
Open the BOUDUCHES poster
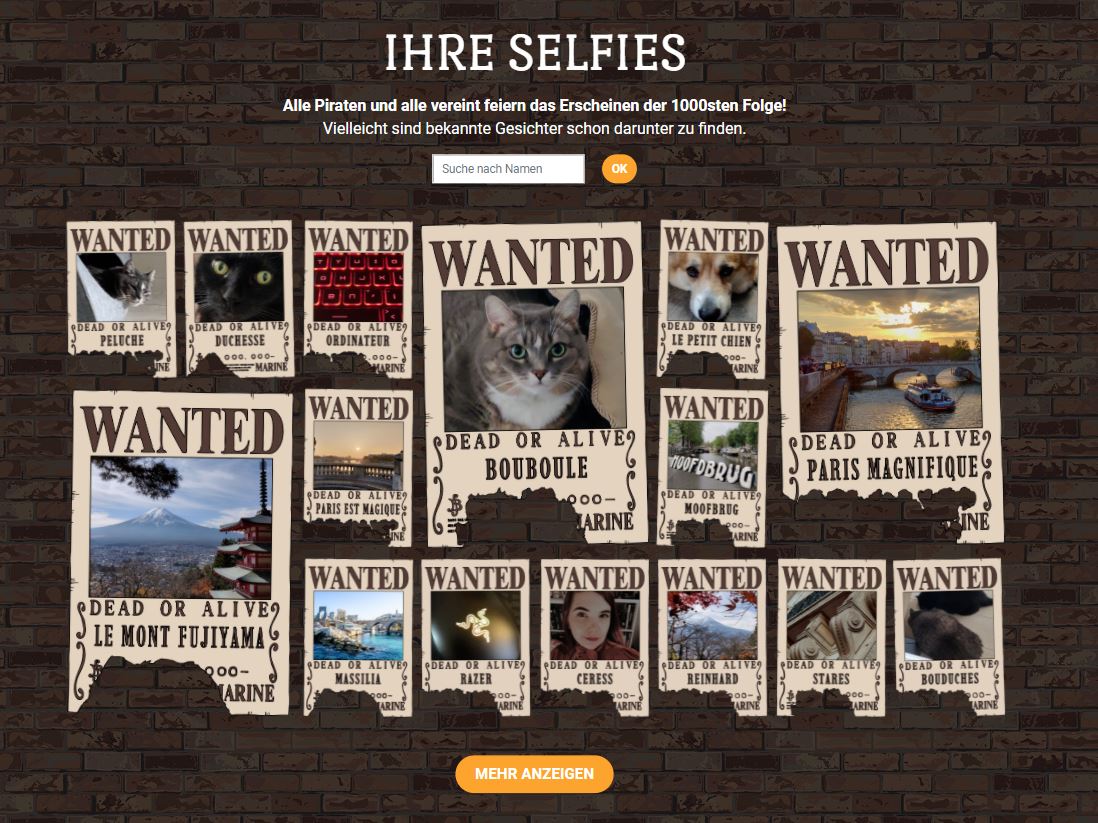(x=949, y=637)
